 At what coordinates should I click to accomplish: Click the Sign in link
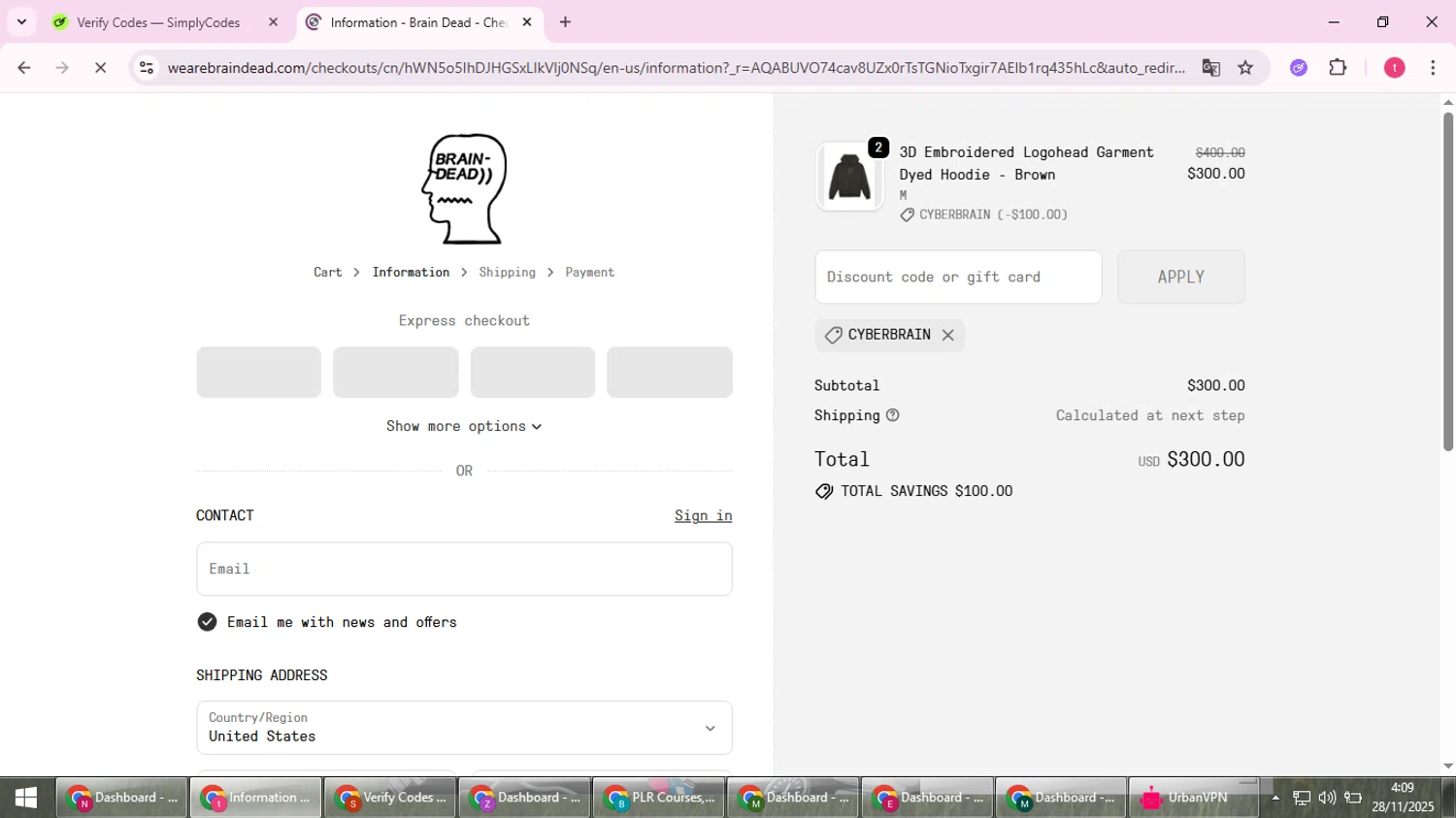703,515
